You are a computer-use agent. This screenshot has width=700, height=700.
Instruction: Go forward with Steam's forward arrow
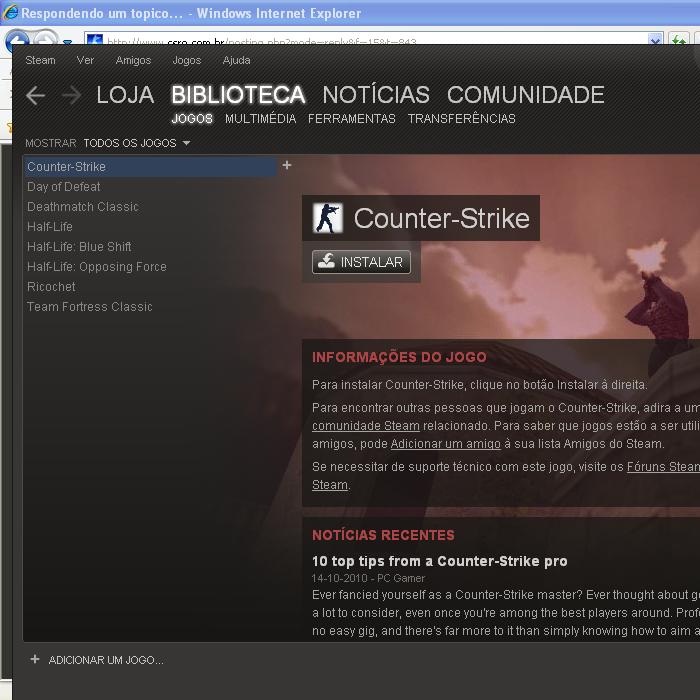click(71, 96)
